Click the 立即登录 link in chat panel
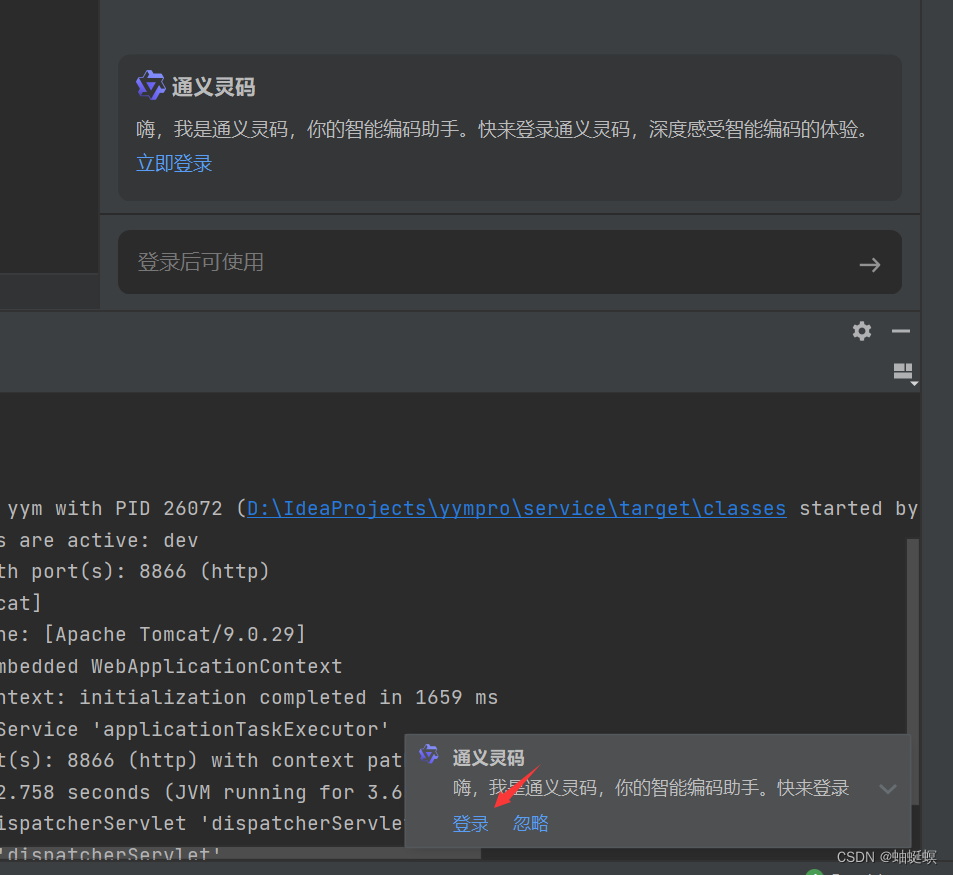953x875 pixels. pos(174,163)
